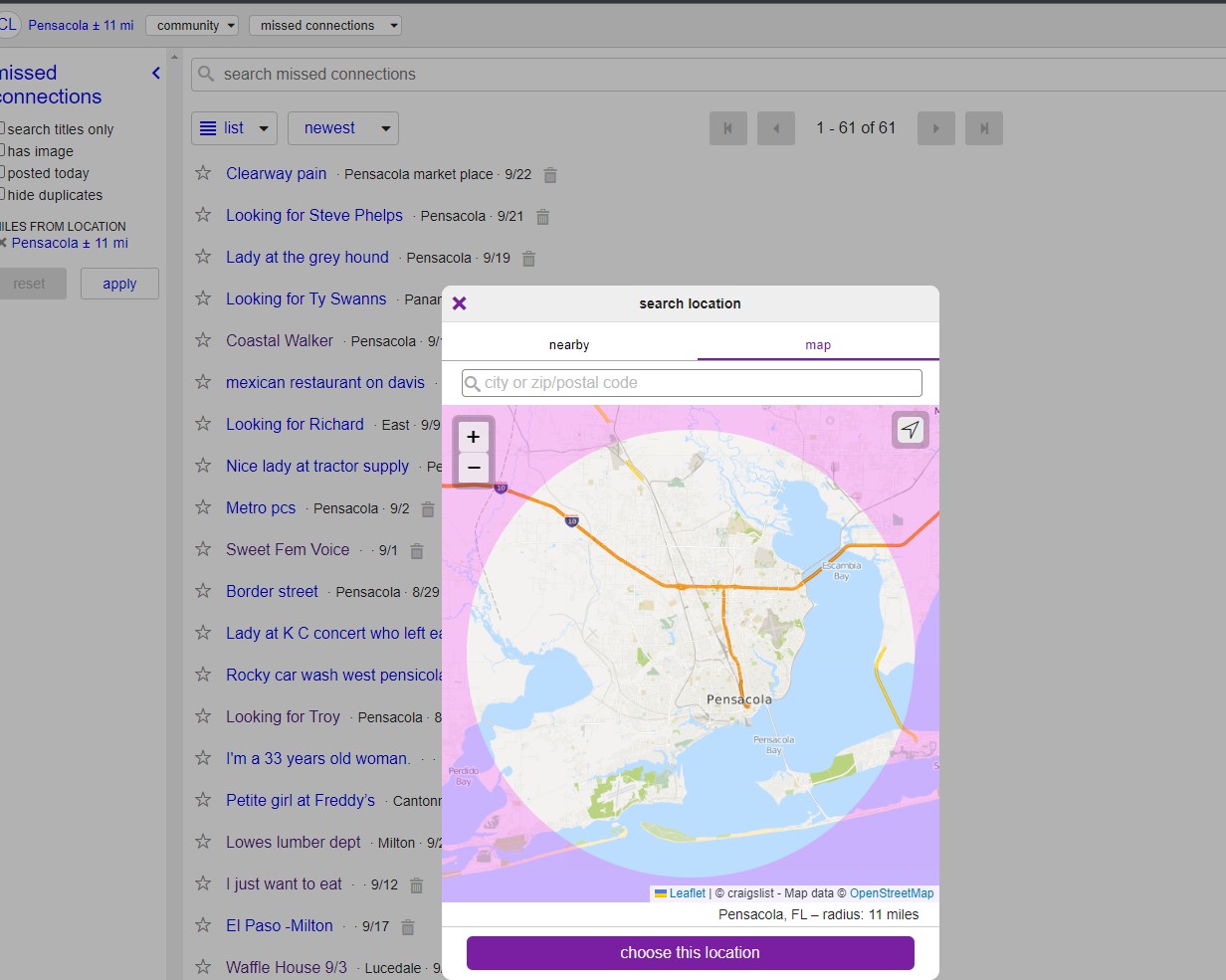The image size is (1226, 980).
Task: Star the Metro pcs post
Action: [x=203, y=507]
